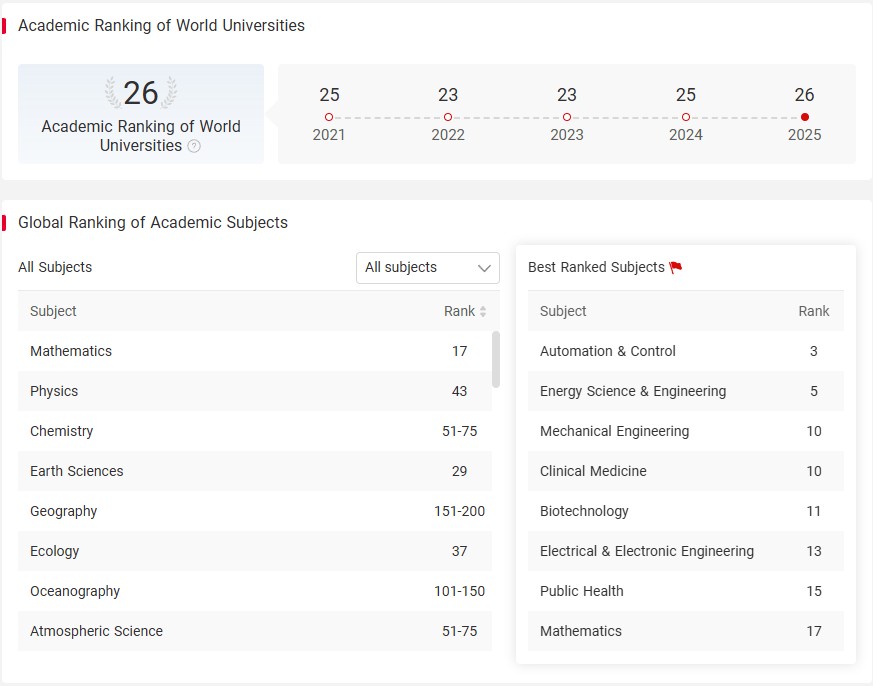
Task: Select the 2022 ranking marker
Action: point(448,117)
